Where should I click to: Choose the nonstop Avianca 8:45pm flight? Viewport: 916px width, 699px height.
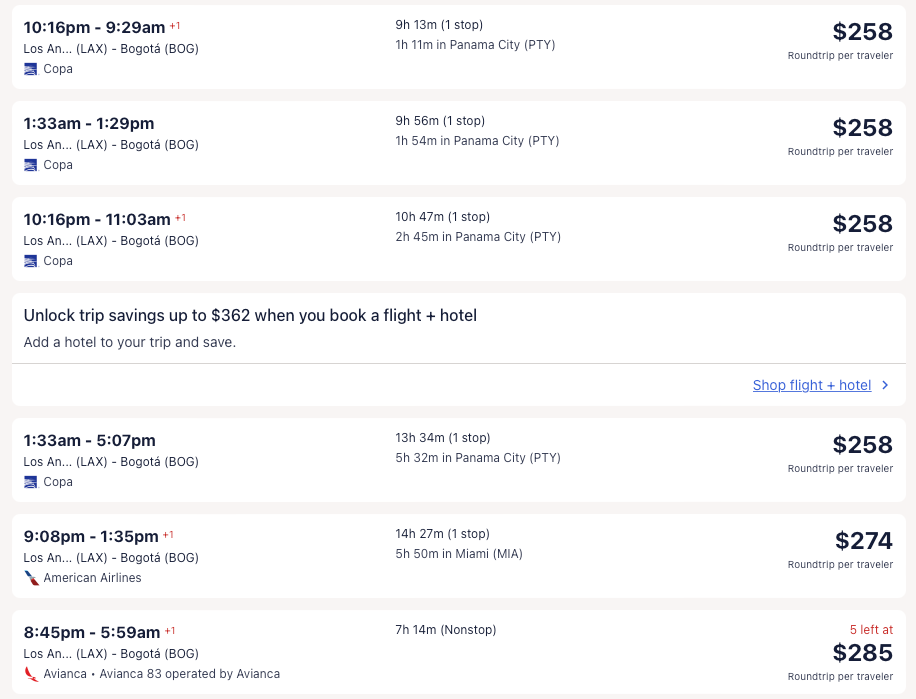click(x=92, y=633)
